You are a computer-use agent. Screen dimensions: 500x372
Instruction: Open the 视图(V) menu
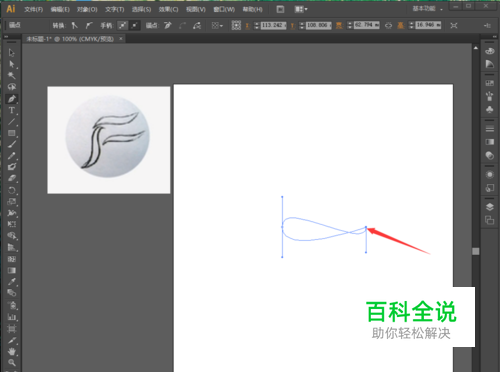click(x=196, y=9)
